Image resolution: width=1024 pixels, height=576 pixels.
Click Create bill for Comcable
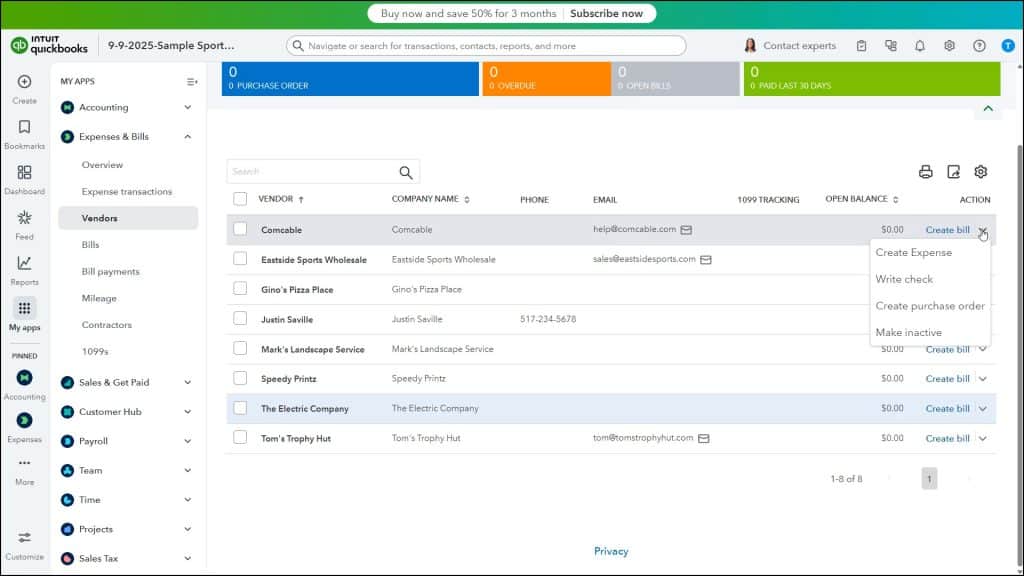(x=947, y=230)
